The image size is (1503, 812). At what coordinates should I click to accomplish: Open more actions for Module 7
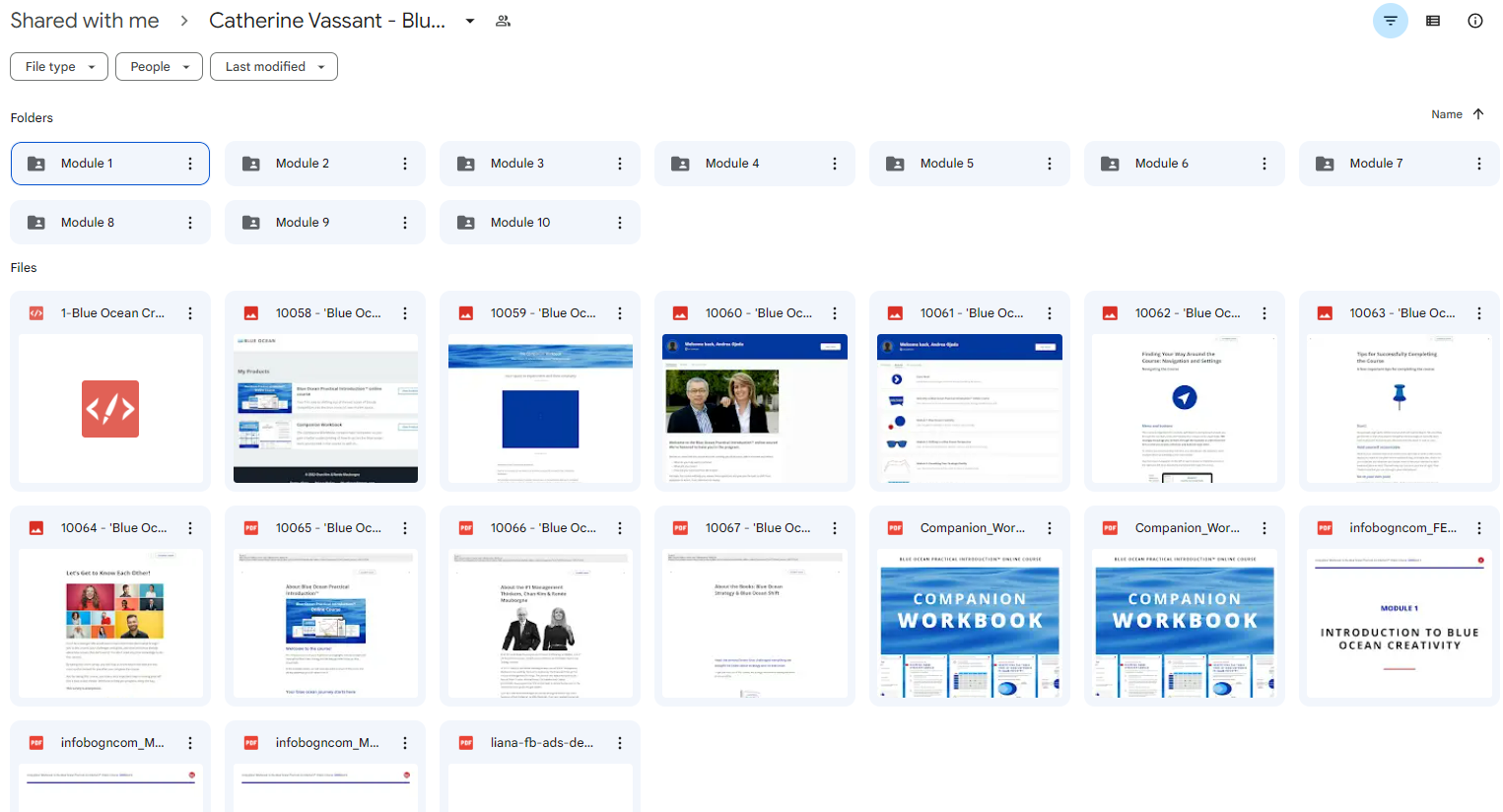pyautogui.click(x=1479, y=164)
